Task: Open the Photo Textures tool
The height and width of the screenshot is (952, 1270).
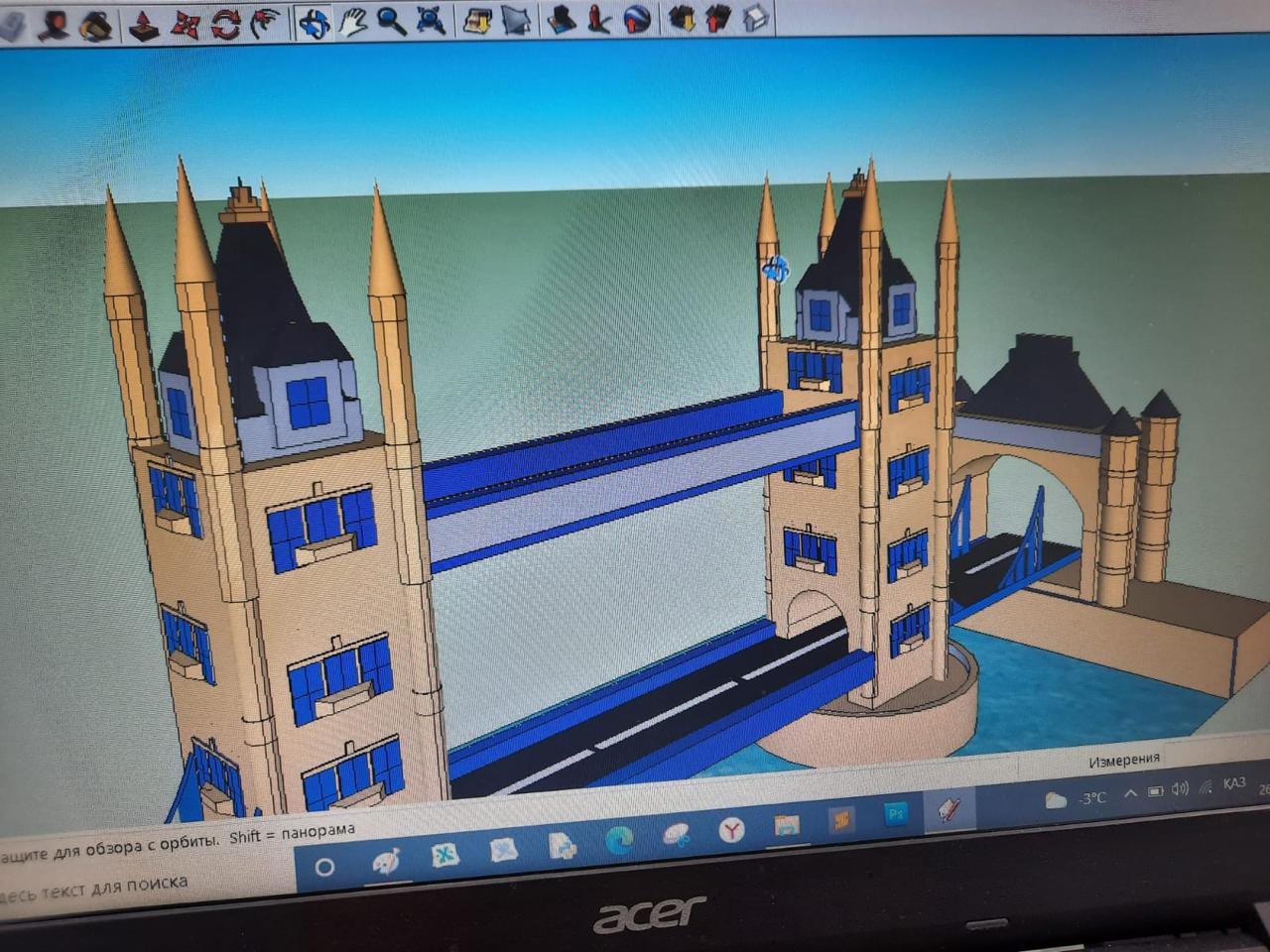Action: coord(598,18)
